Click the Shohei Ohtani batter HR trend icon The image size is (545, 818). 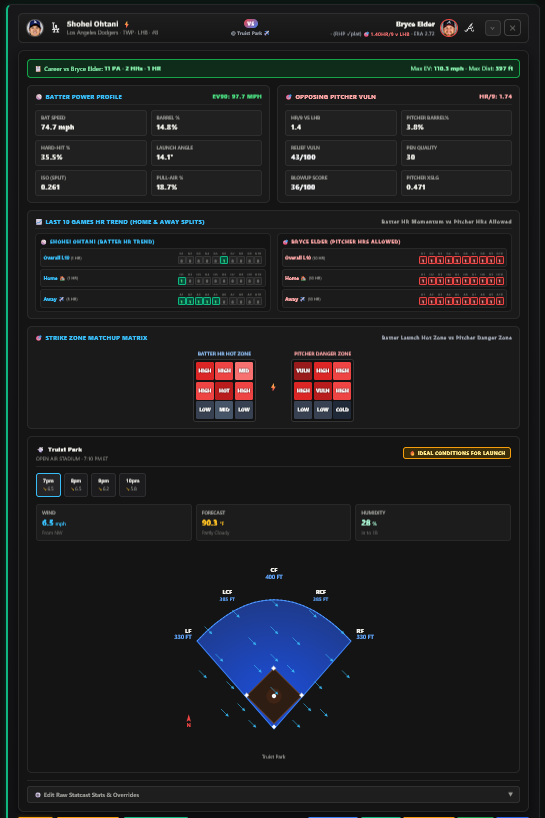[x=44, y=242]
